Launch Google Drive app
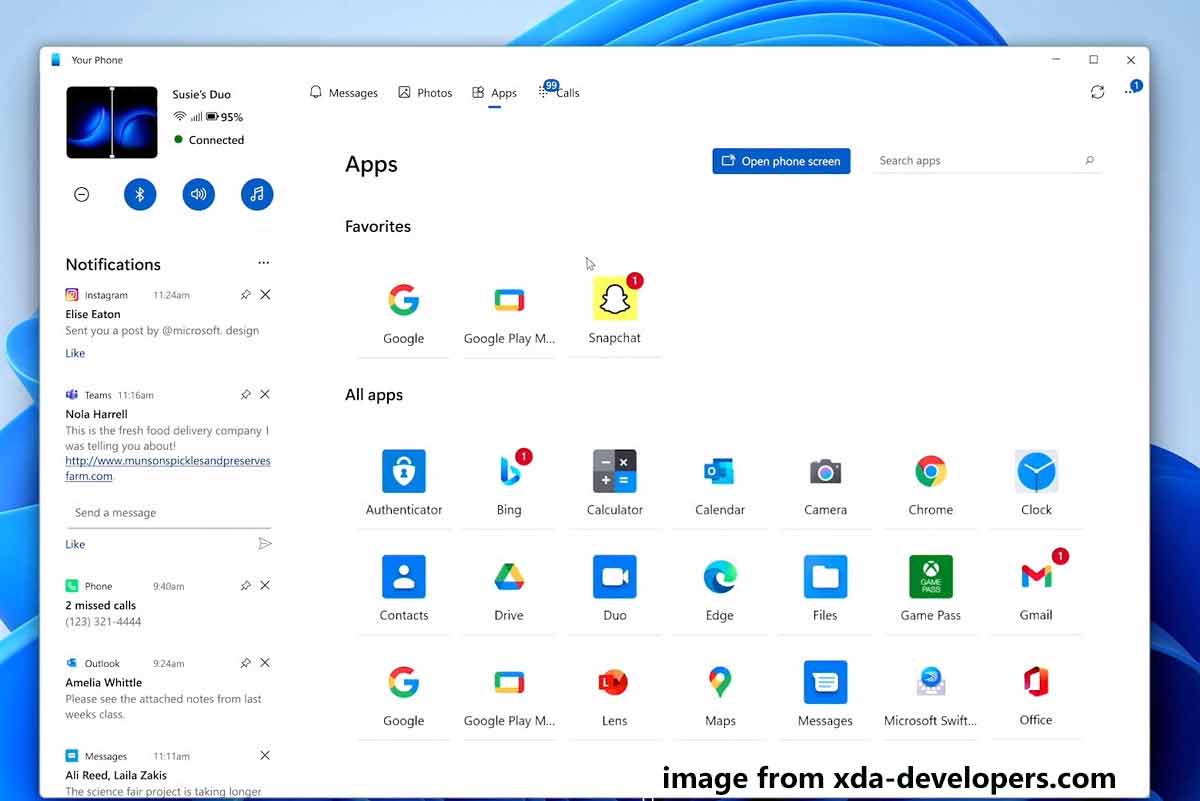1200x801 pixels. (509, 590)
